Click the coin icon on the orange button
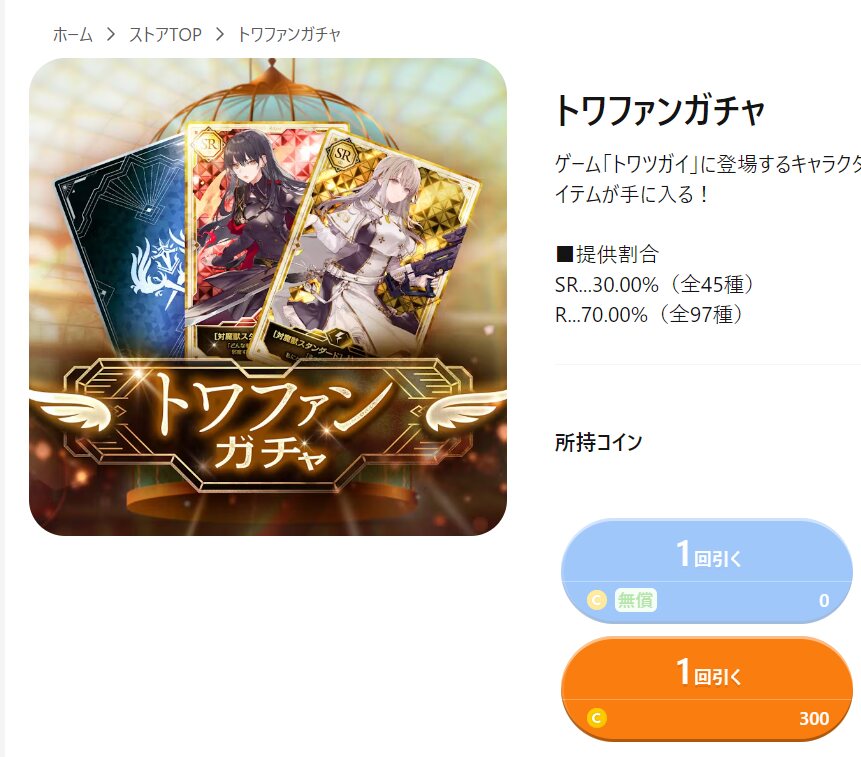This screenshot has height=757, width=861. coord(597,717)
